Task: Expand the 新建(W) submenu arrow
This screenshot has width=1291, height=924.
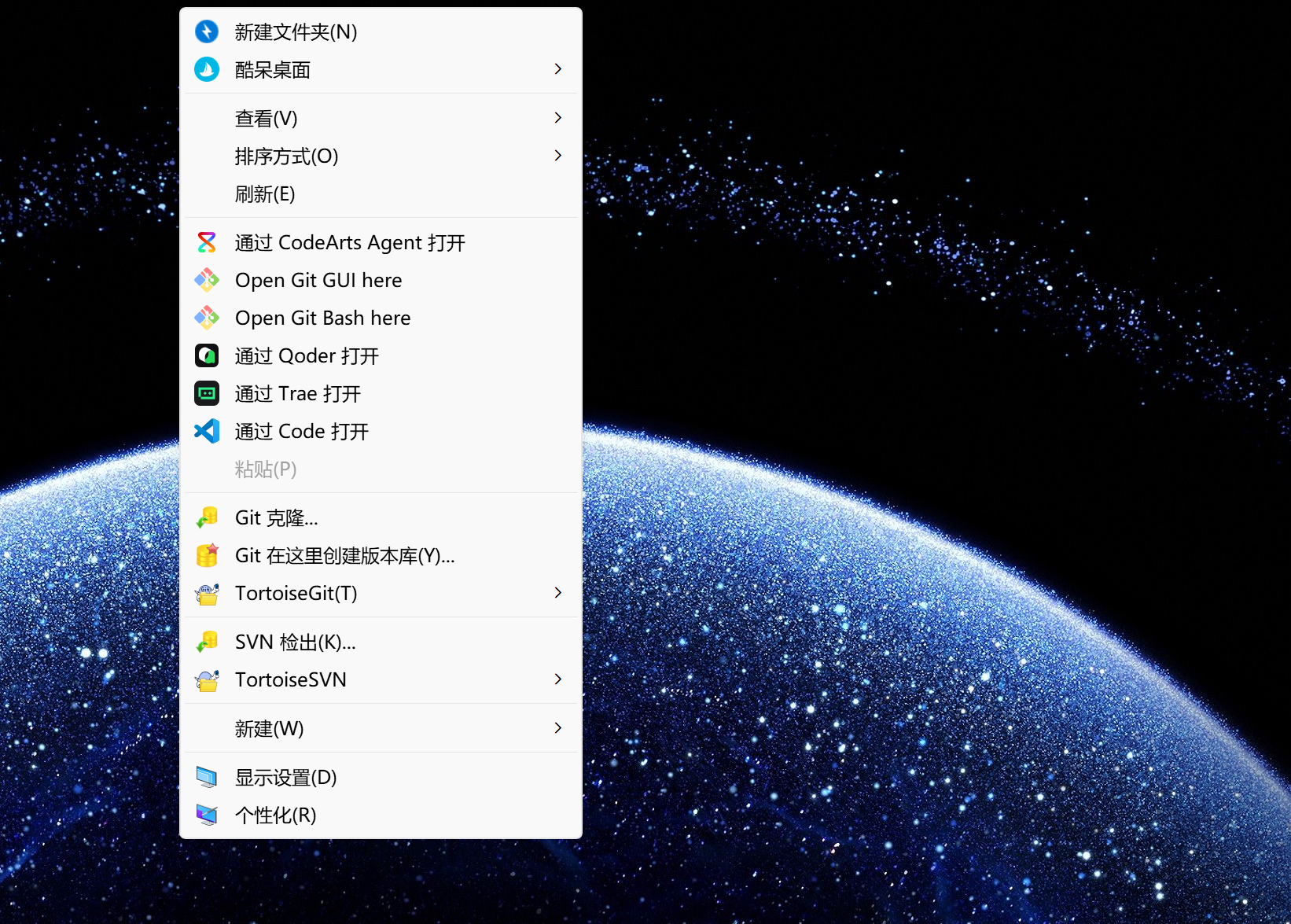Action: point(558,728)
